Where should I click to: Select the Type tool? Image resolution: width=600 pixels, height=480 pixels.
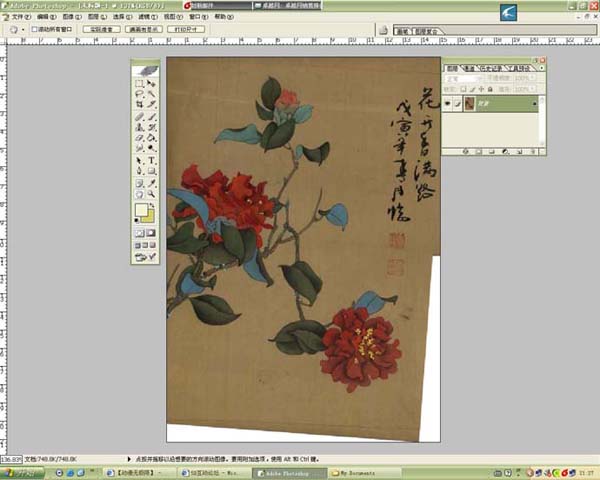tap(151, 160)
